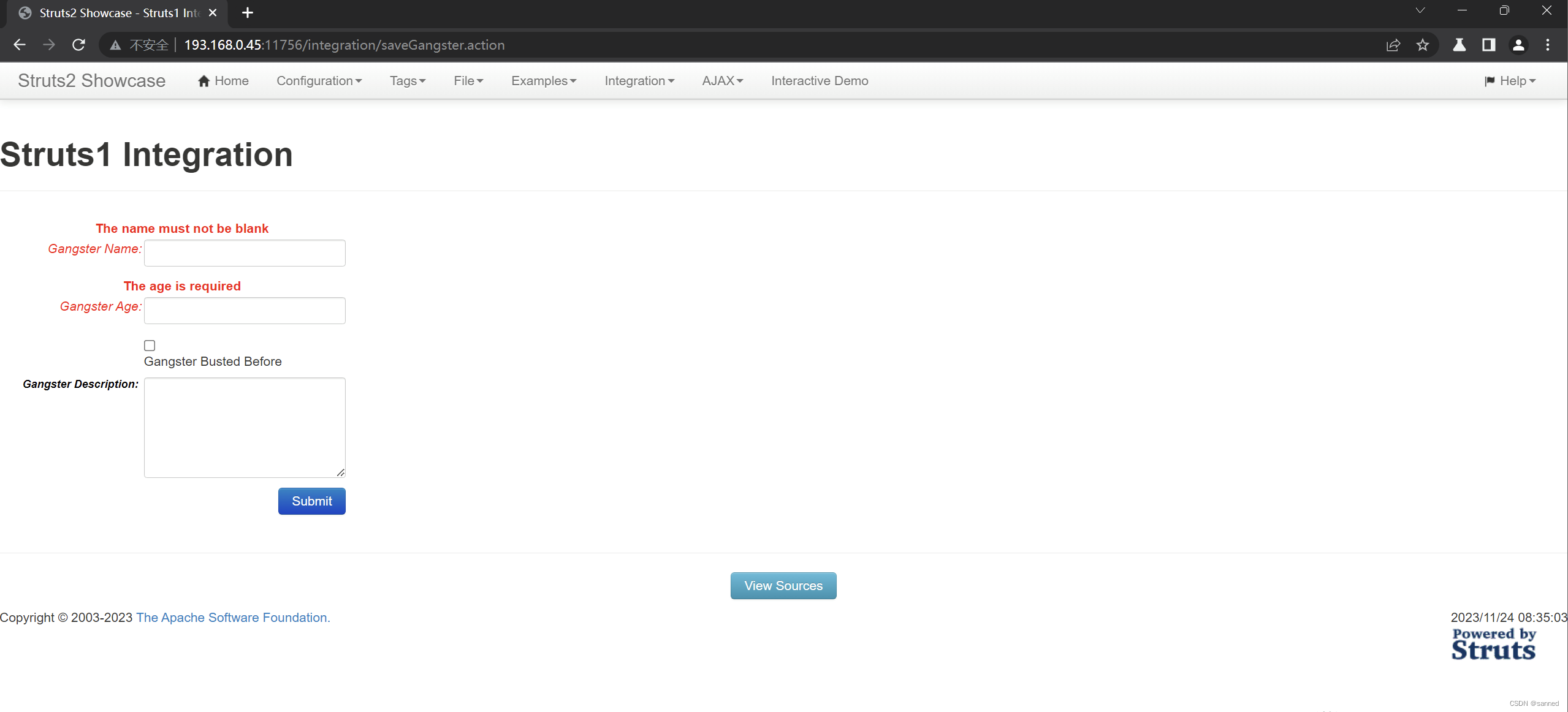The width and height of the screenshot is (1568, 712).
Task: Open the Interactive Demo menu item
Action: [820, 81]
